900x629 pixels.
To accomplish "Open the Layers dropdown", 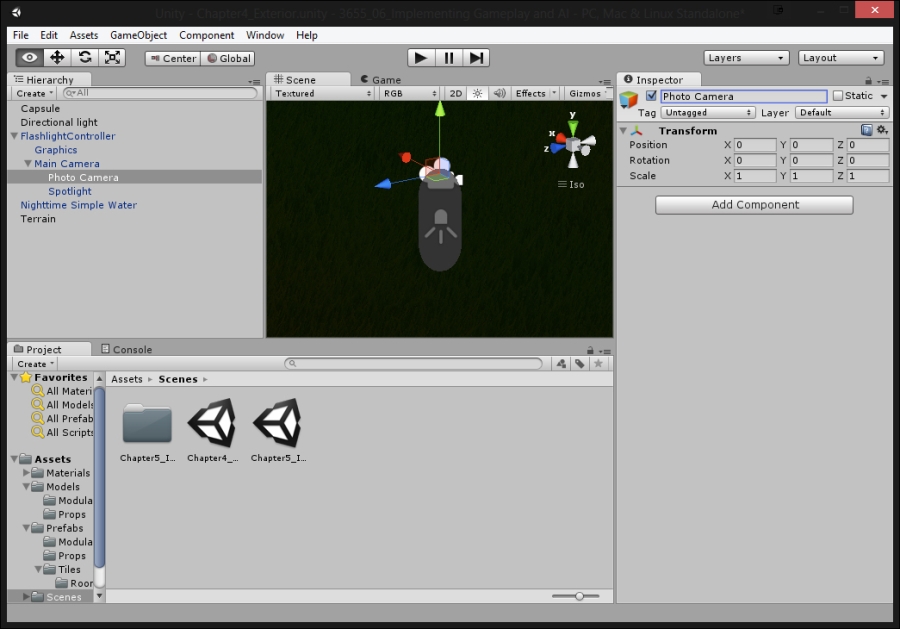I will [x=746, y=58].
